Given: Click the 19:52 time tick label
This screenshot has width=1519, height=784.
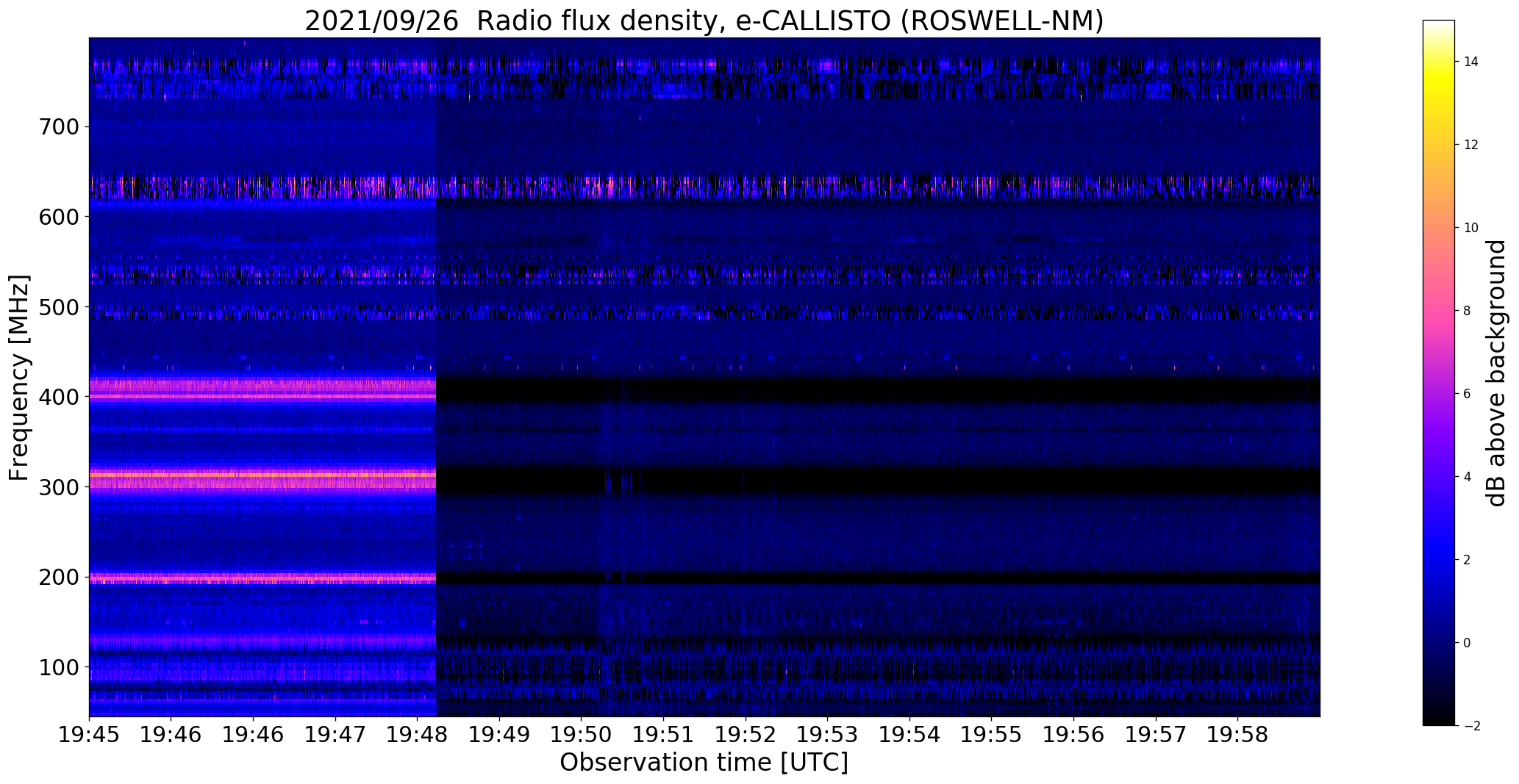Looking at the screenshot, I should [x=746, y=734].
